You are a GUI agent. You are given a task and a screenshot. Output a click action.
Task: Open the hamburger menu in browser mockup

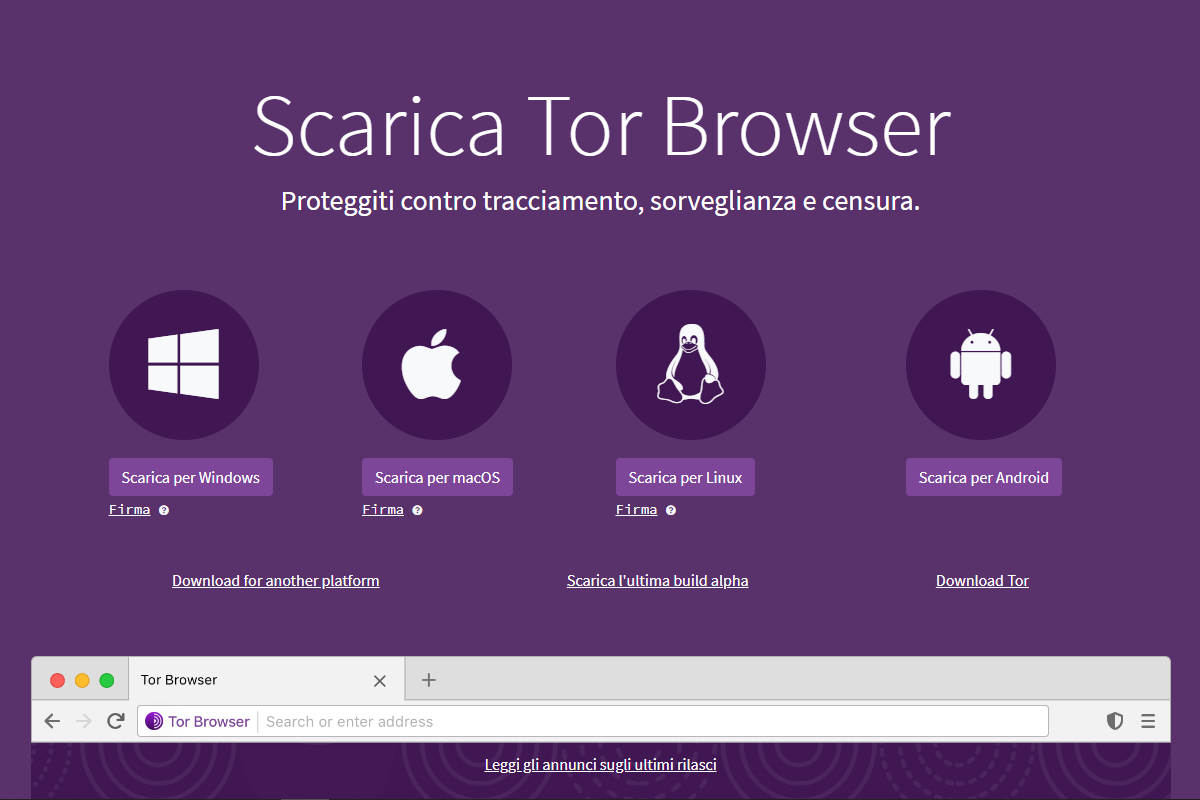point(1148,721)
